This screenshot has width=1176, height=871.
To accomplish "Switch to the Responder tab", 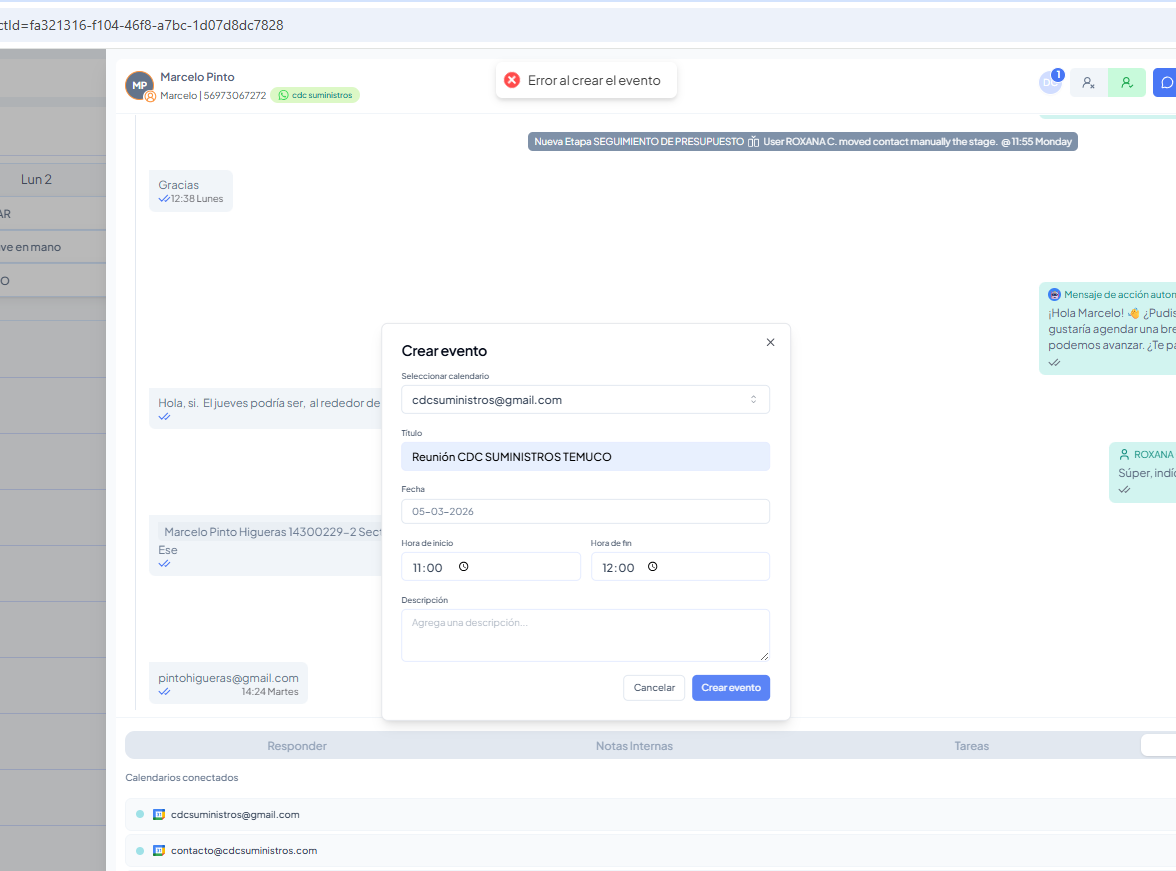I will 297,746.
